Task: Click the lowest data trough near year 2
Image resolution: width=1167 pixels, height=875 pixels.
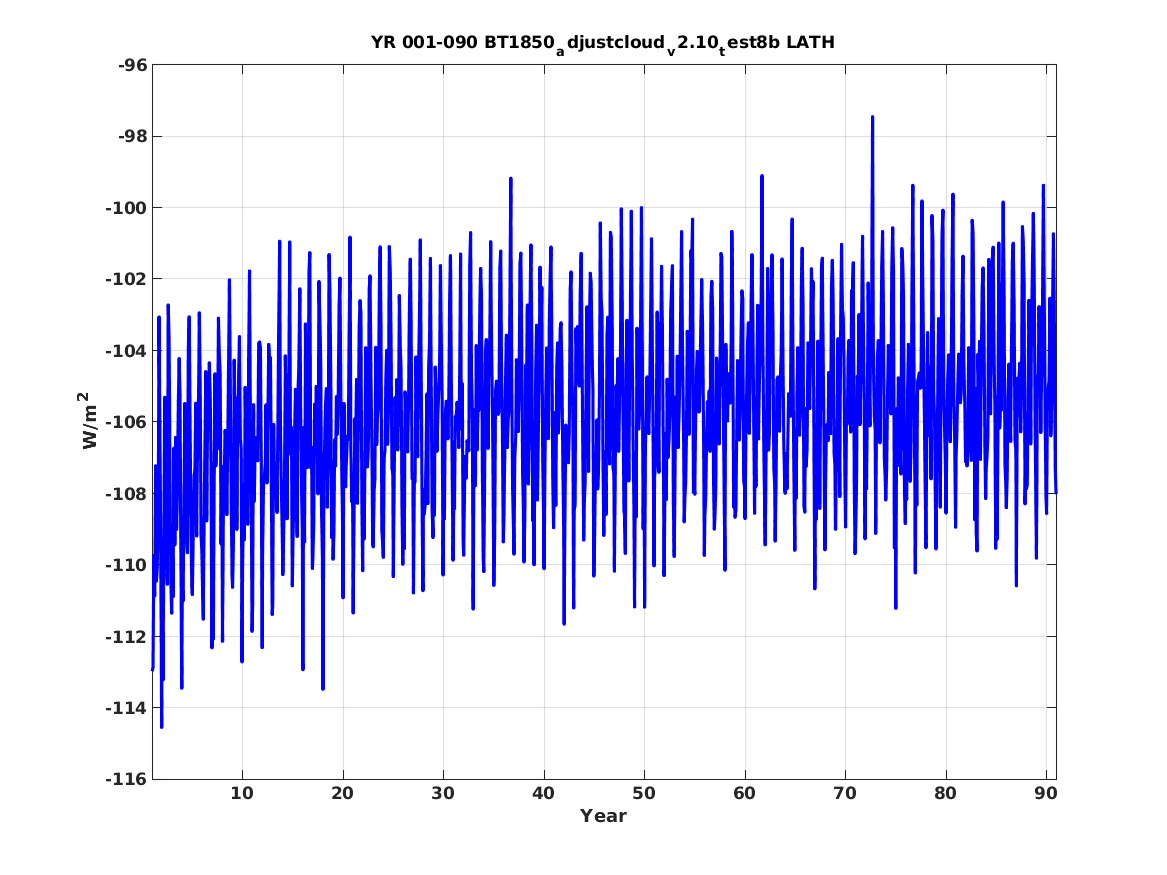Action: pyautogui.click(x=162, y=726)
